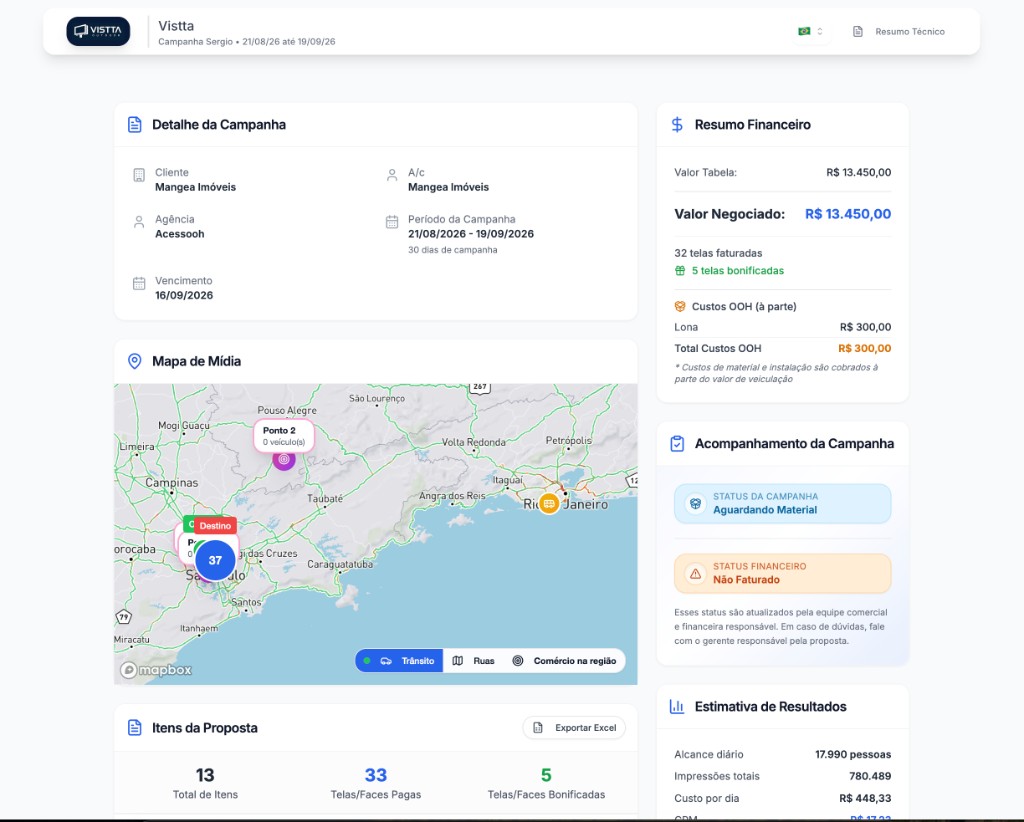Click '21/08/2026 - 19/09/2026' campaign period
The image size is (1024, 822).
pyautogui.click(x=471, y=234)
